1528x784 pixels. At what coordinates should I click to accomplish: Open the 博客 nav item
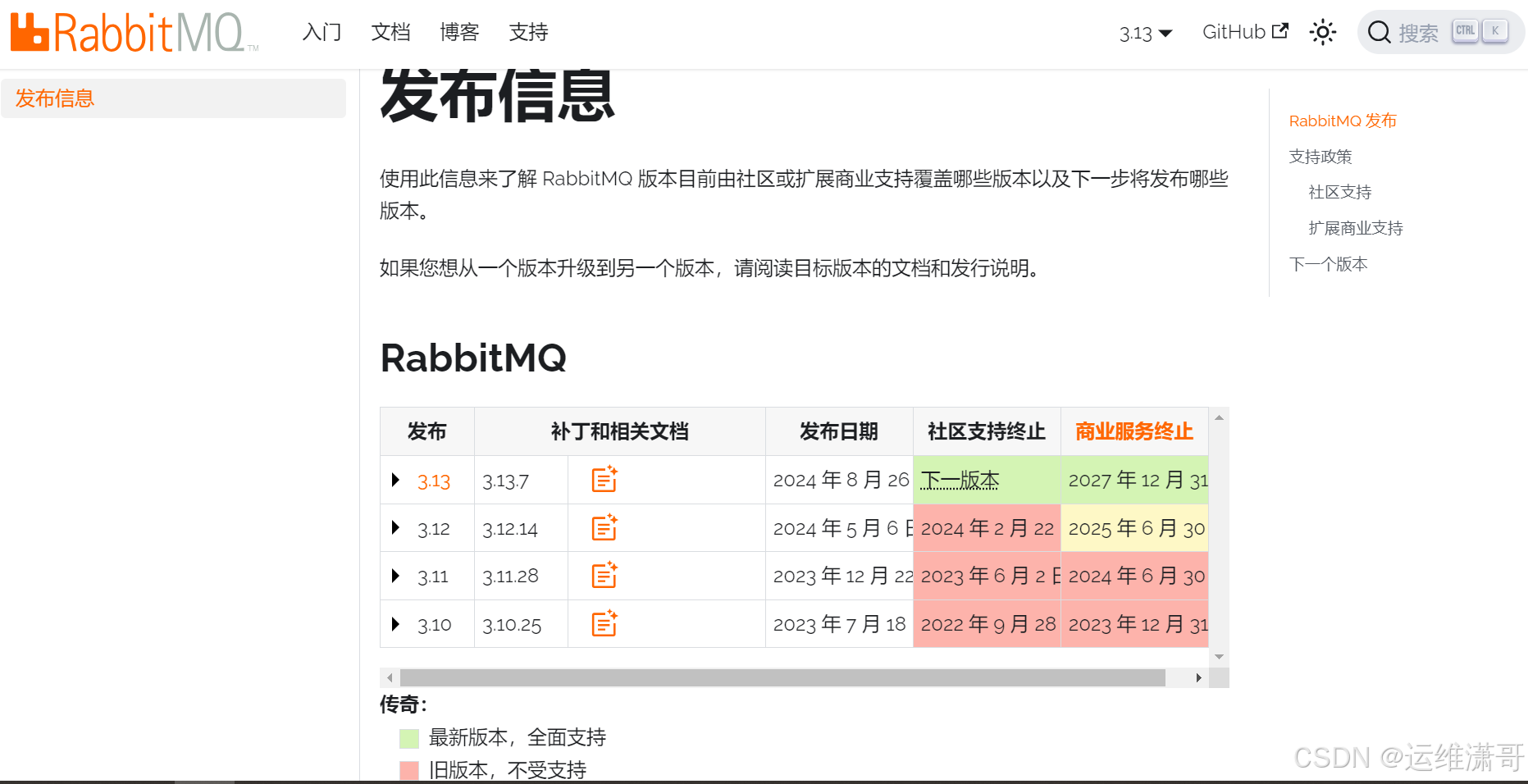coord(459,32)
